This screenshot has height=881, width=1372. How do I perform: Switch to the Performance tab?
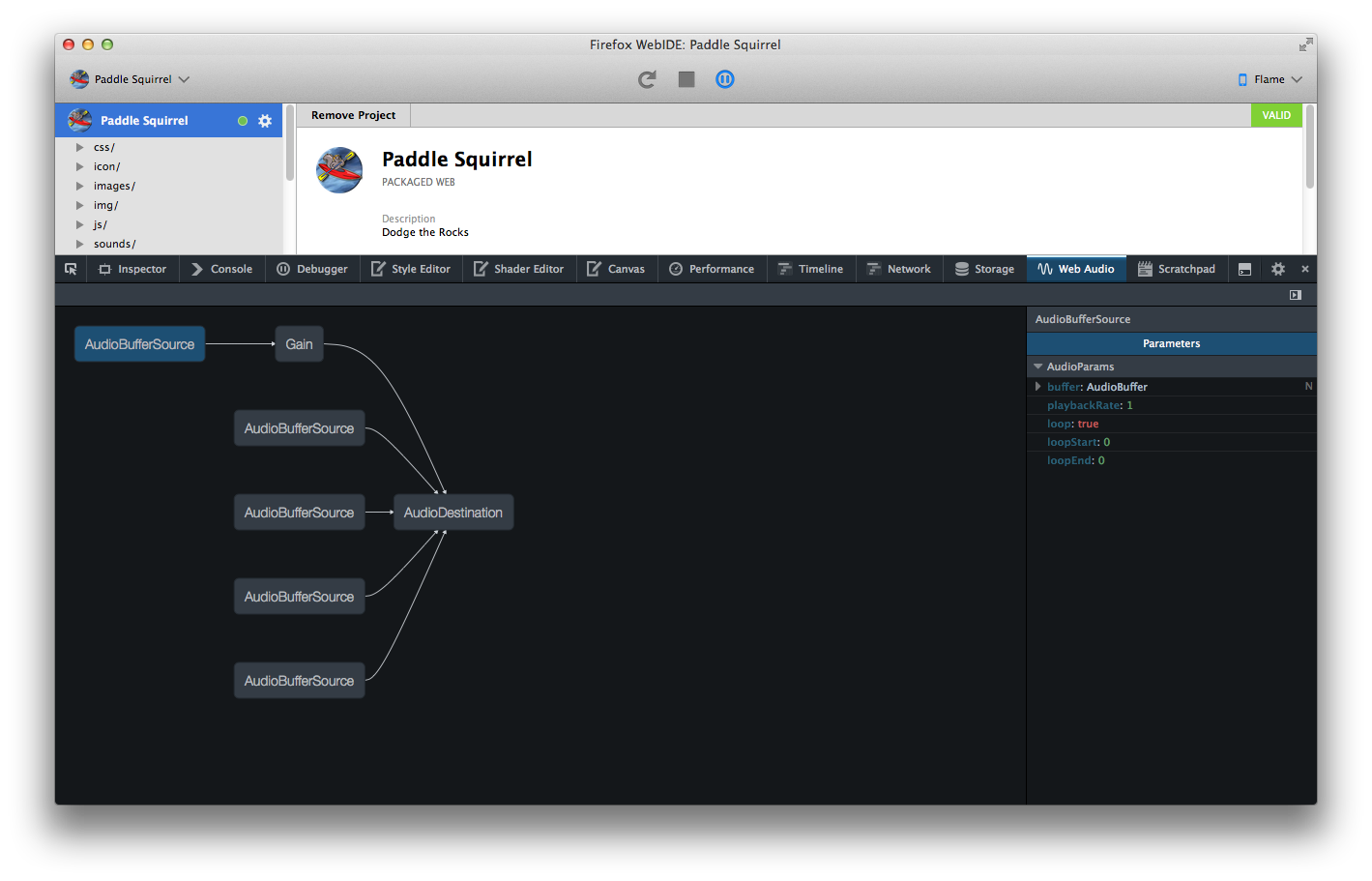(713, 269)
